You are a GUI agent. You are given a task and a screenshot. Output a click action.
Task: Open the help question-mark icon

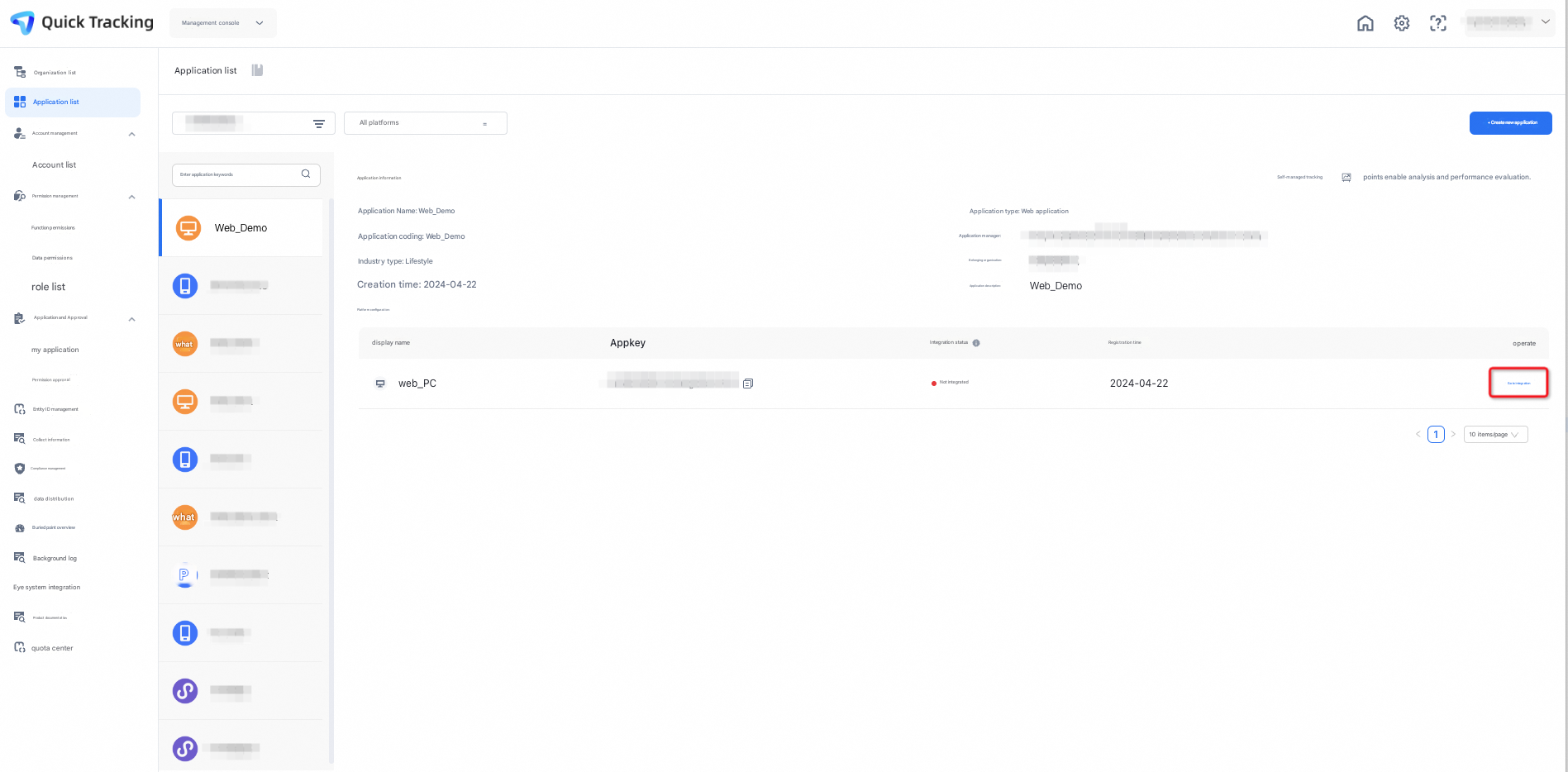point(1438,23)
